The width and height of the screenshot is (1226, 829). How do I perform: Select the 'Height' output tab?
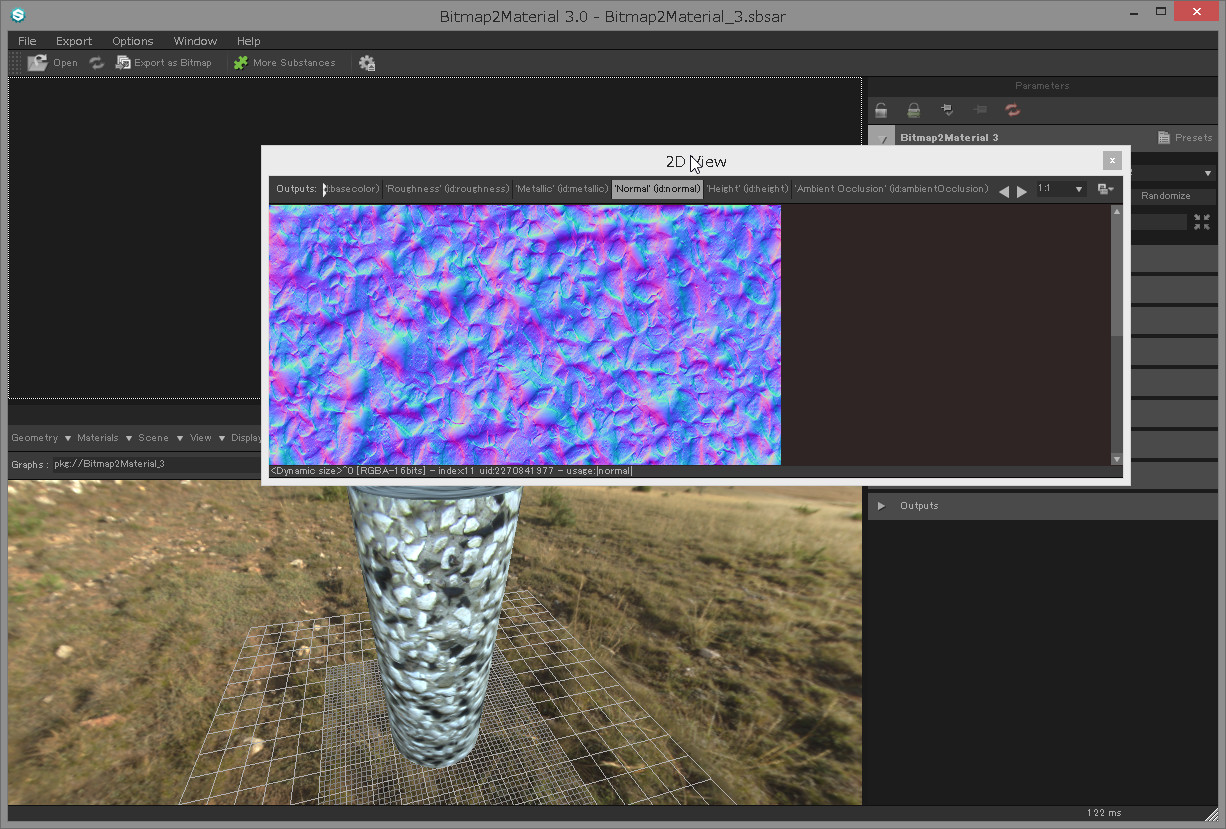(x=747, y=189)
